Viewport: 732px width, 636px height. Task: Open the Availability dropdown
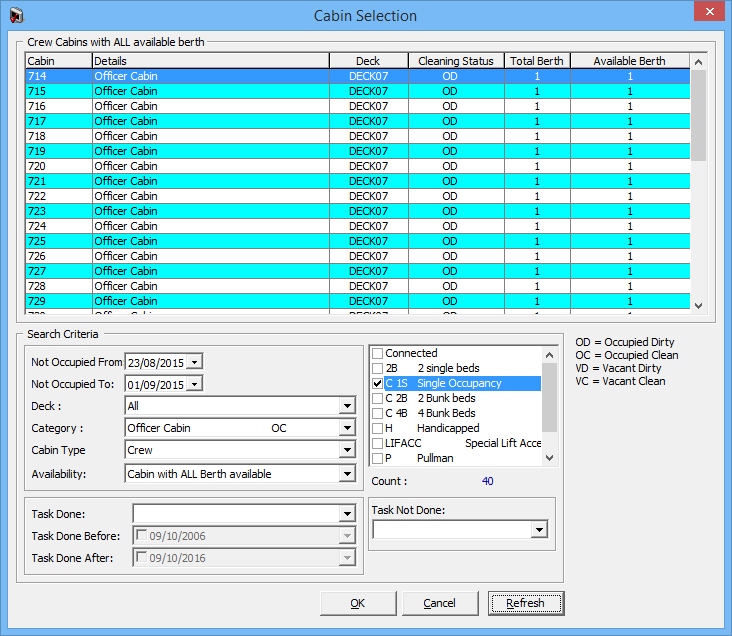347,474
